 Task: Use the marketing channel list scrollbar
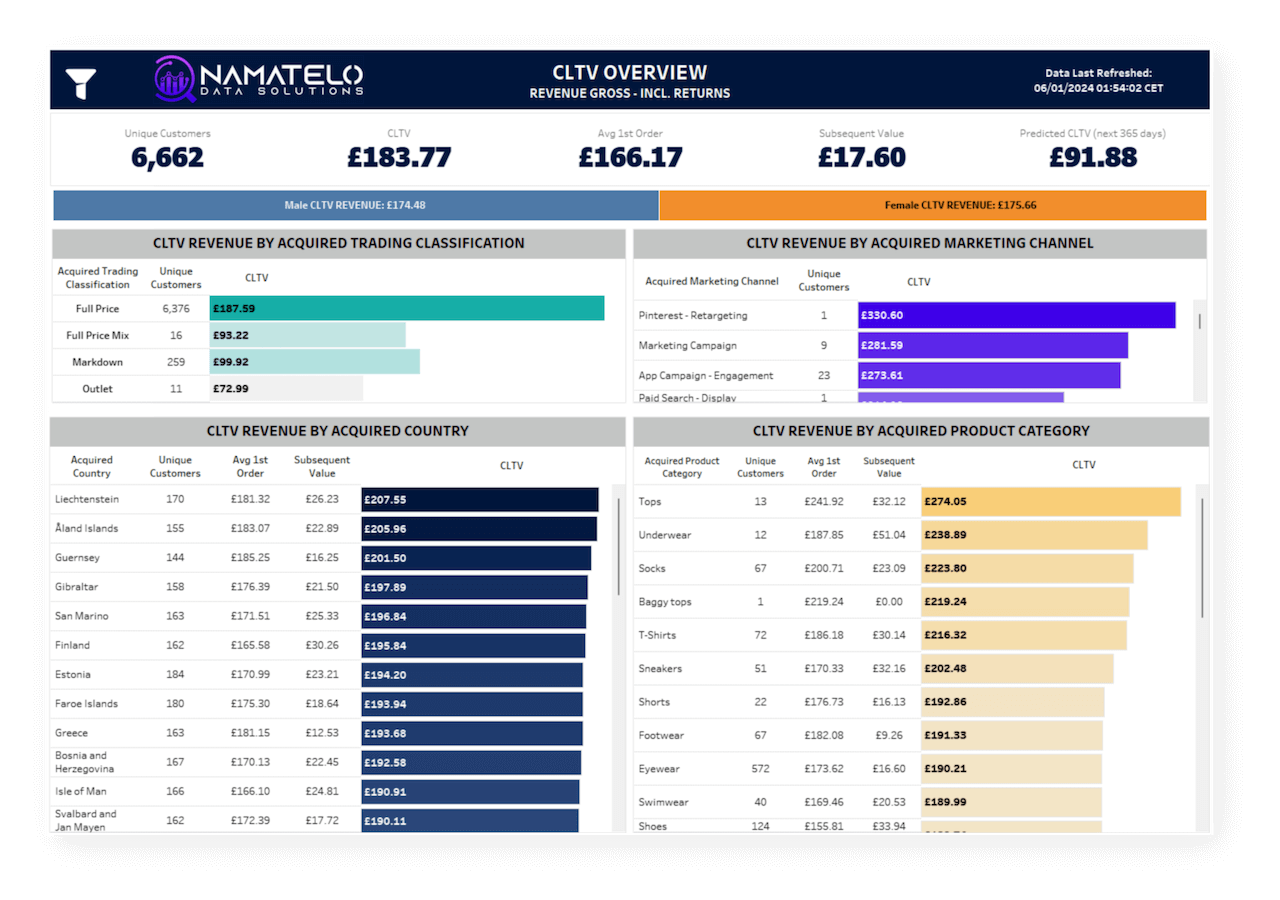1199,321
